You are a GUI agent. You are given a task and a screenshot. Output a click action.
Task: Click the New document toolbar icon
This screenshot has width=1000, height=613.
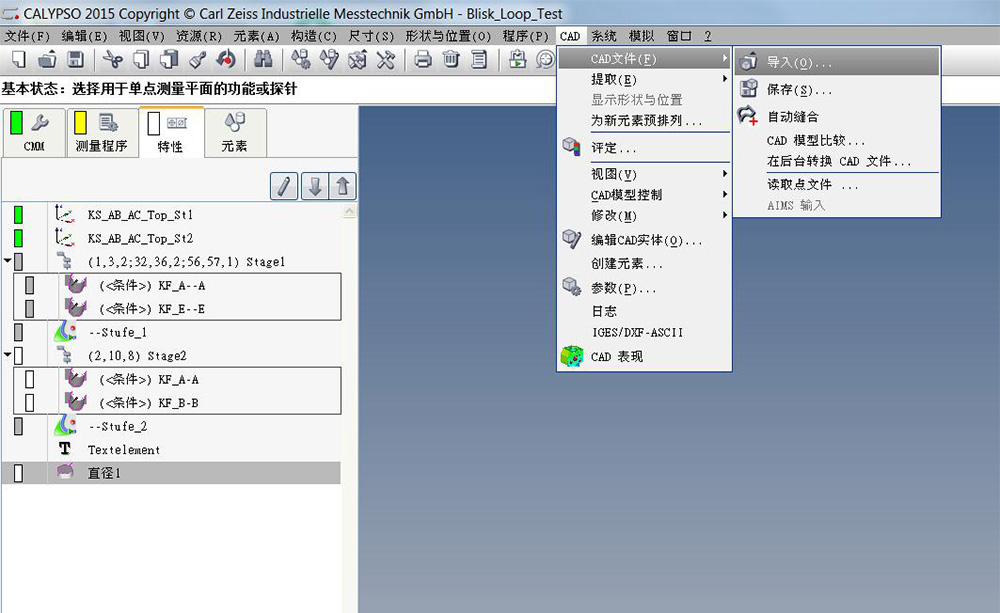pyautogui.click(x=19, y=60)
